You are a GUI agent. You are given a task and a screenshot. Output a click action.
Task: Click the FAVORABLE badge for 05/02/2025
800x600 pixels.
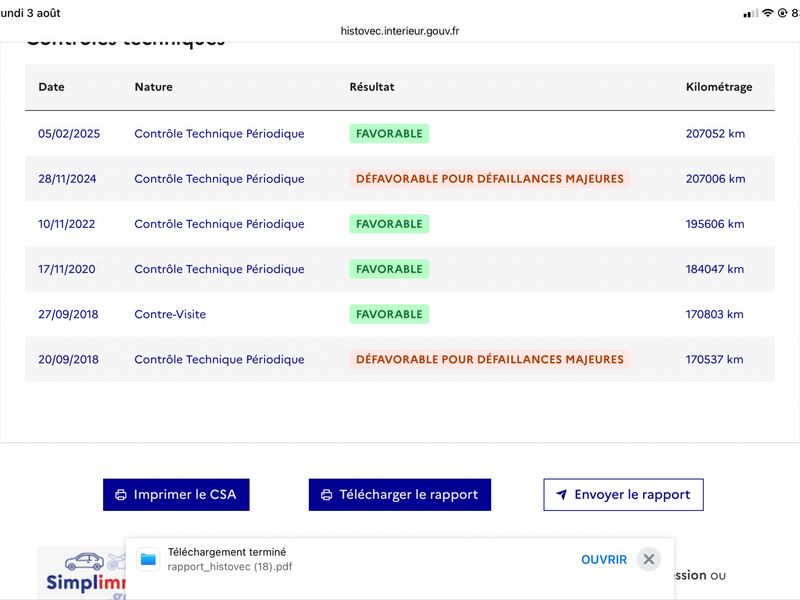click(x=389, y=134)
